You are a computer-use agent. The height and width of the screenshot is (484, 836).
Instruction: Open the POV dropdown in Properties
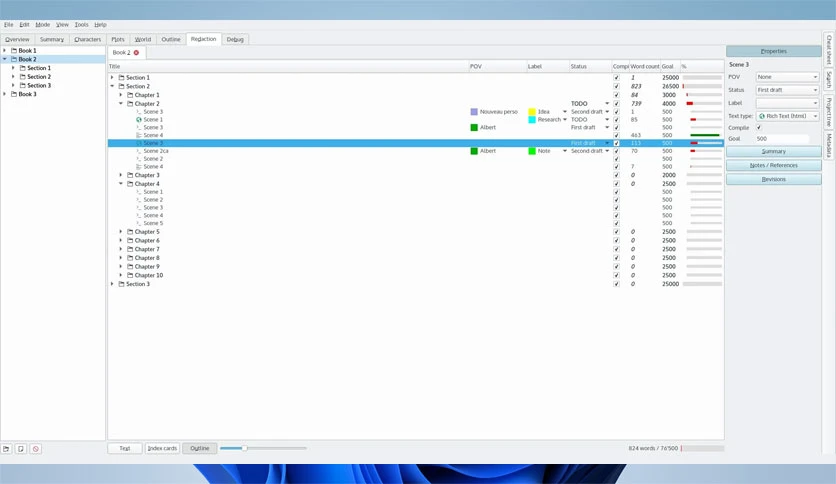(787, 77)
